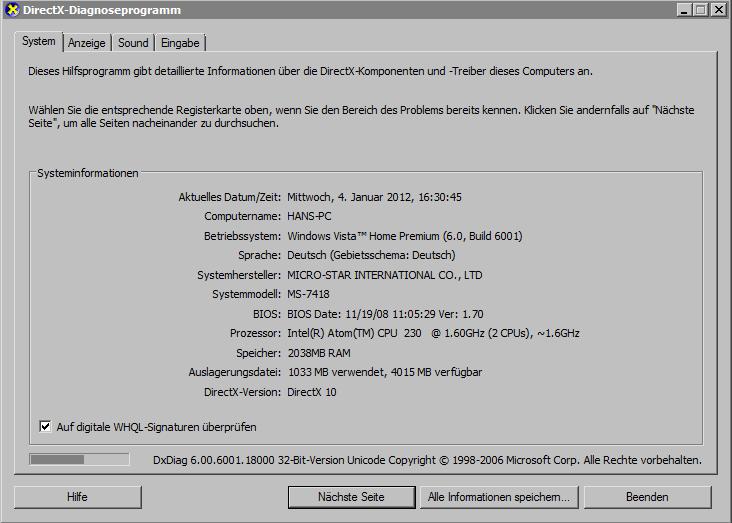Select the Eingabe tab

[x=180, y=43]
